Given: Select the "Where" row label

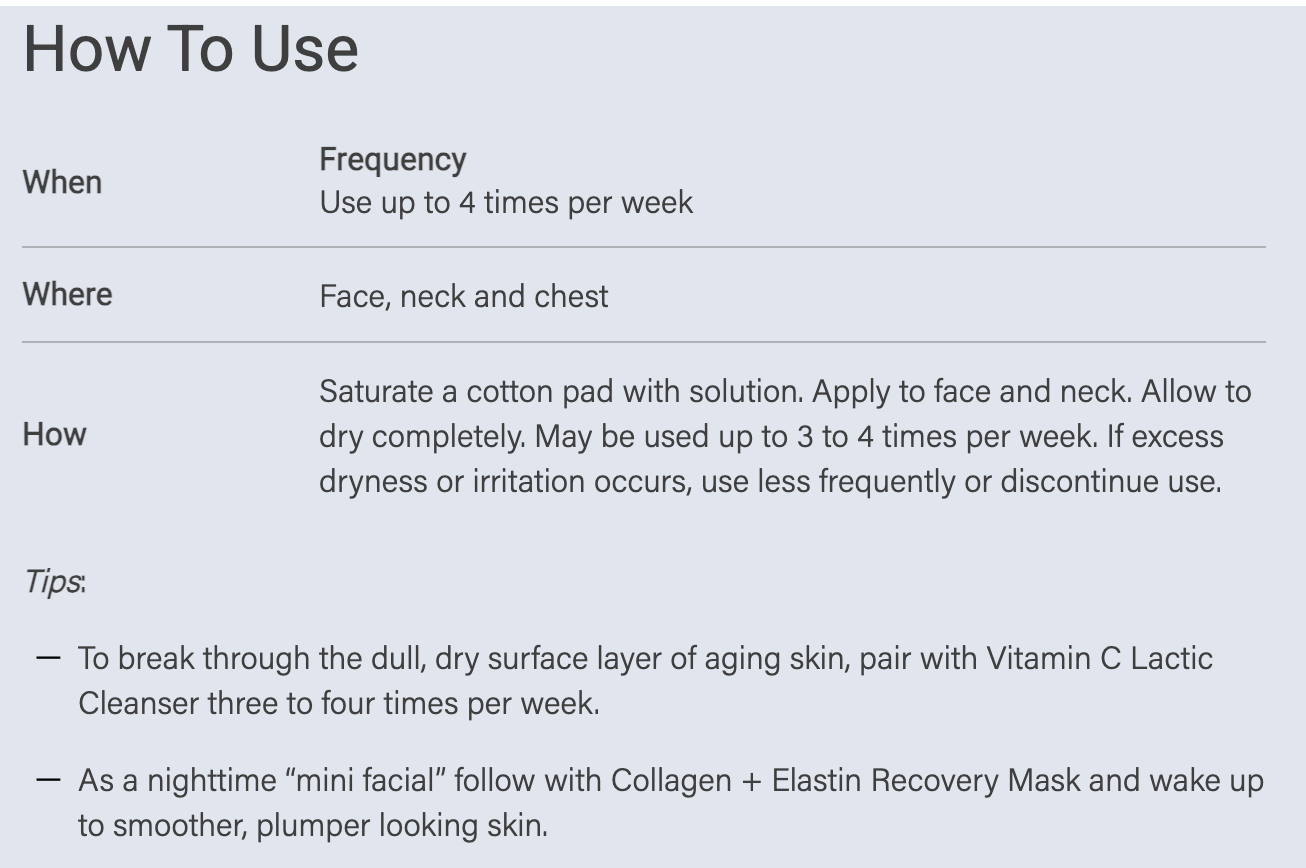Looking at the screenshot, I should [67, 295].
